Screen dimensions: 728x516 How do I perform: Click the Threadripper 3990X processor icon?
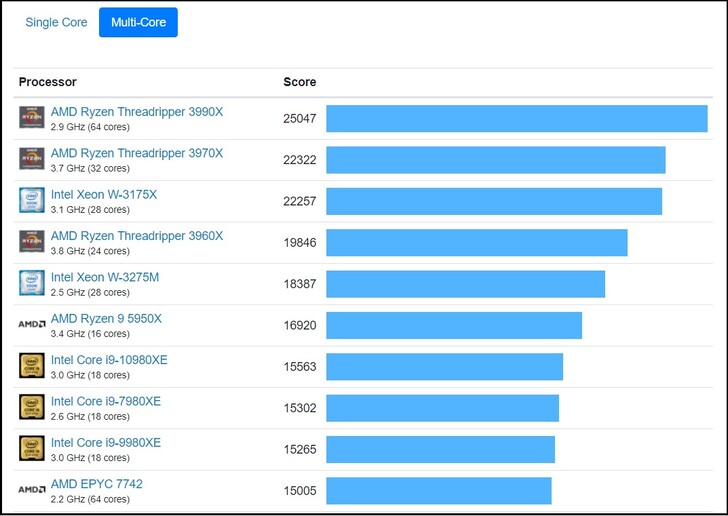32,118
